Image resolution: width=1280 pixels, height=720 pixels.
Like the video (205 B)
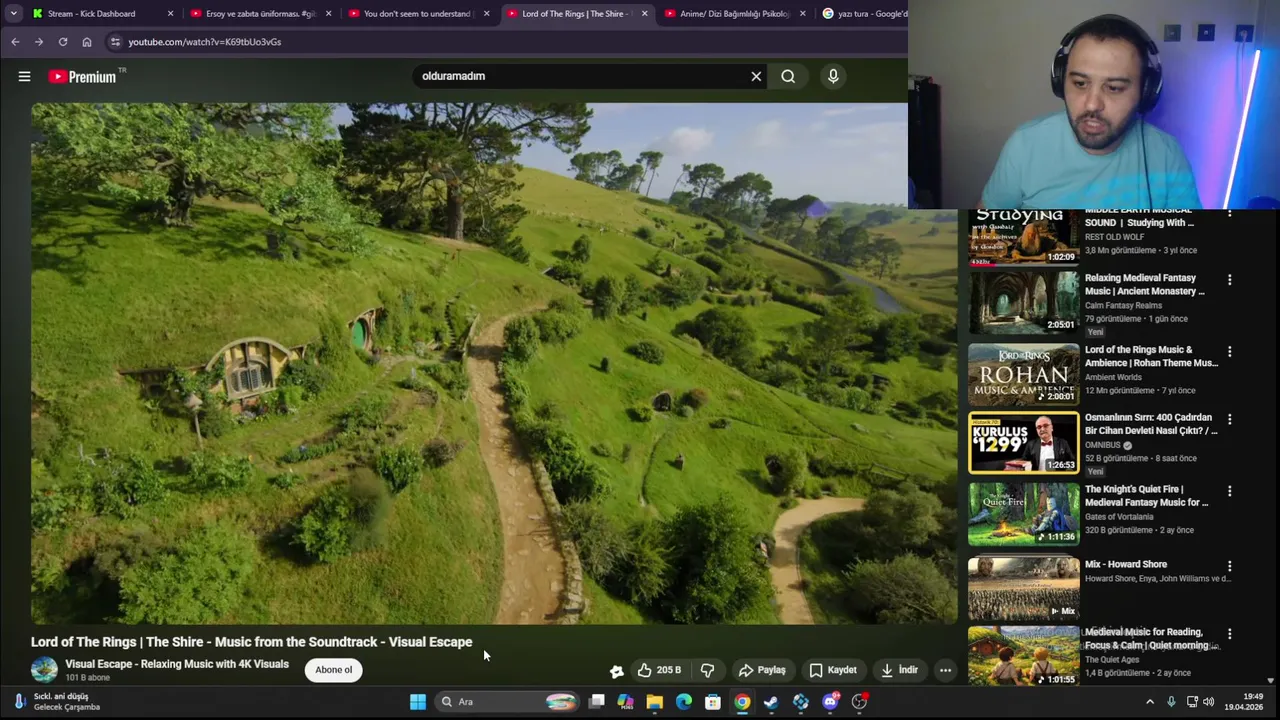click(x=659, y=670)
